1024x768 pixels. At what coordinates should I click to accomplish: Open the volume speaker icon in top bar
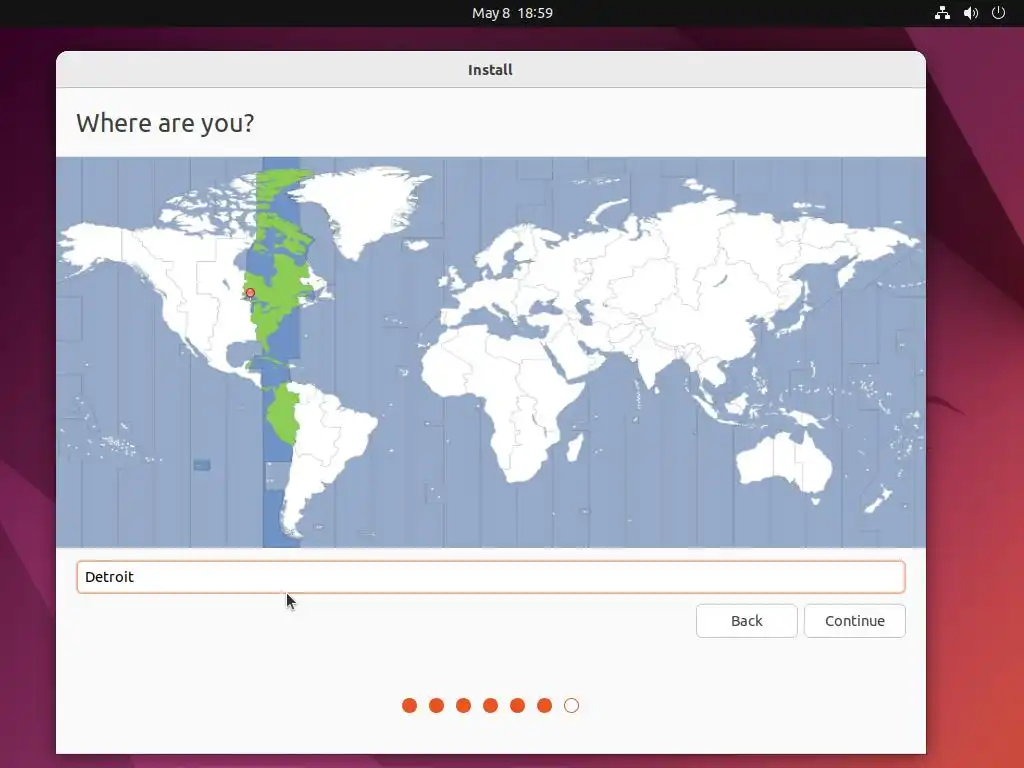point(970,12)
